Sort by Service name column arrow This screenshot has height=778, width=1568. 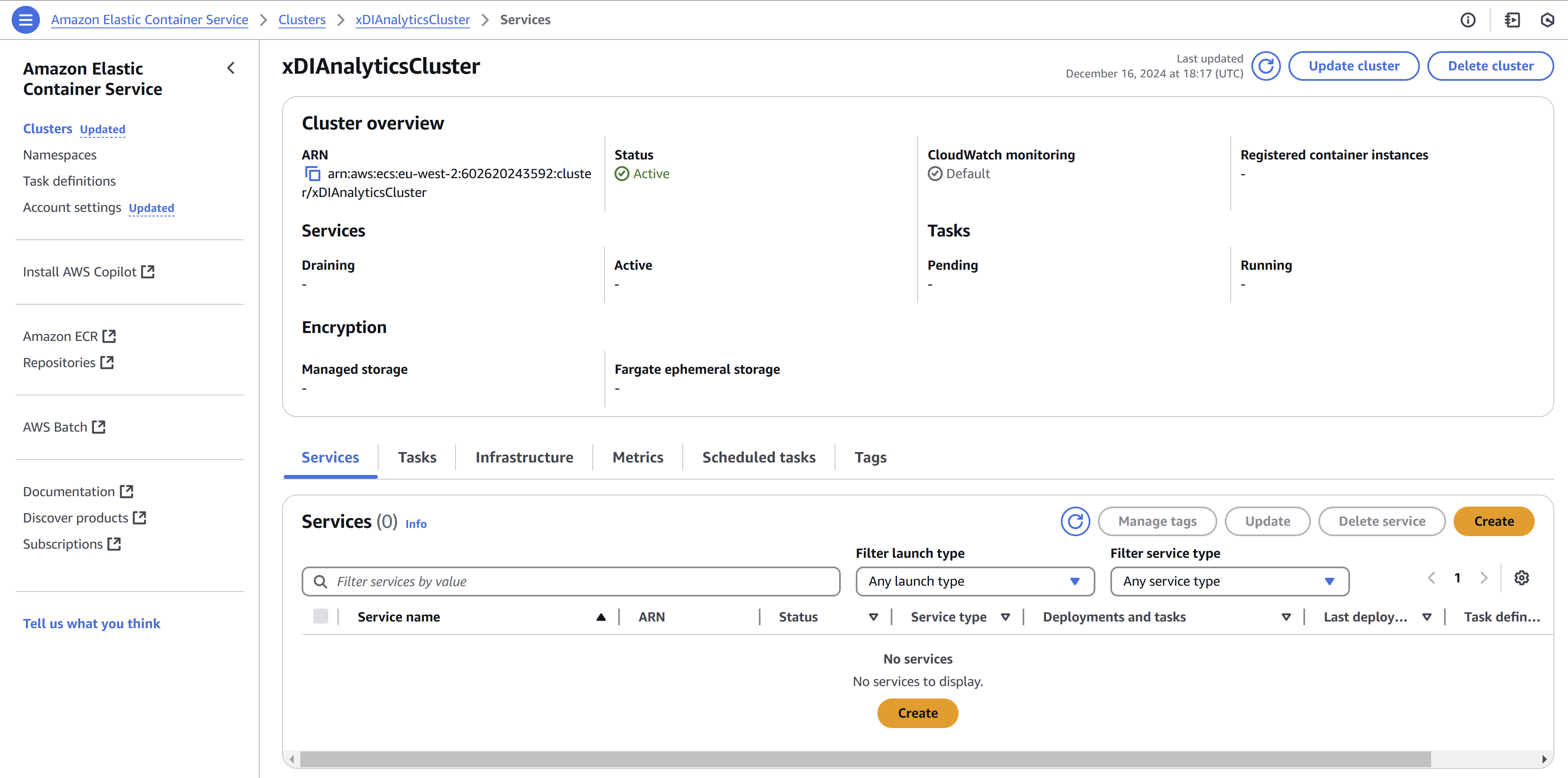(601, 617)
